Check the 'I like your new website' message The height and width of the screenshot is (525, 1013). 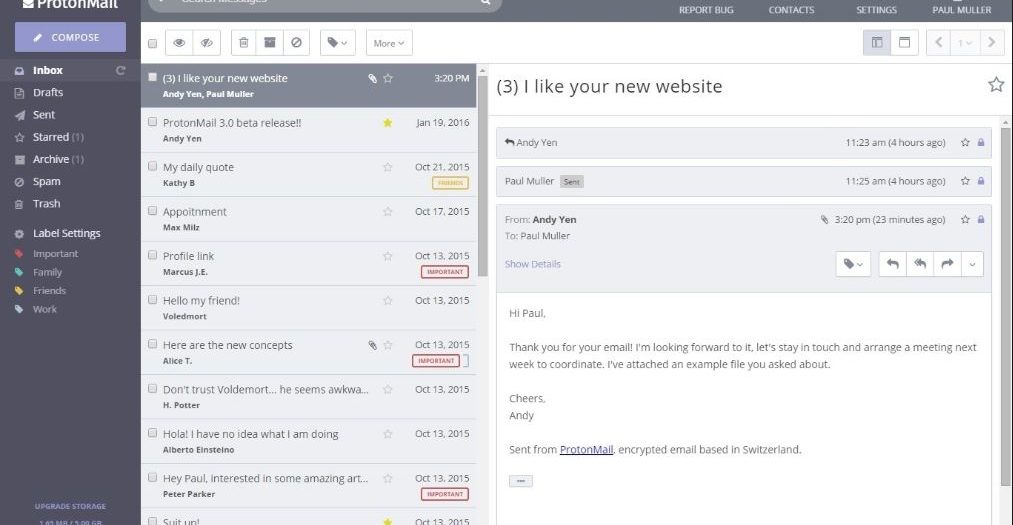point(152,77)
